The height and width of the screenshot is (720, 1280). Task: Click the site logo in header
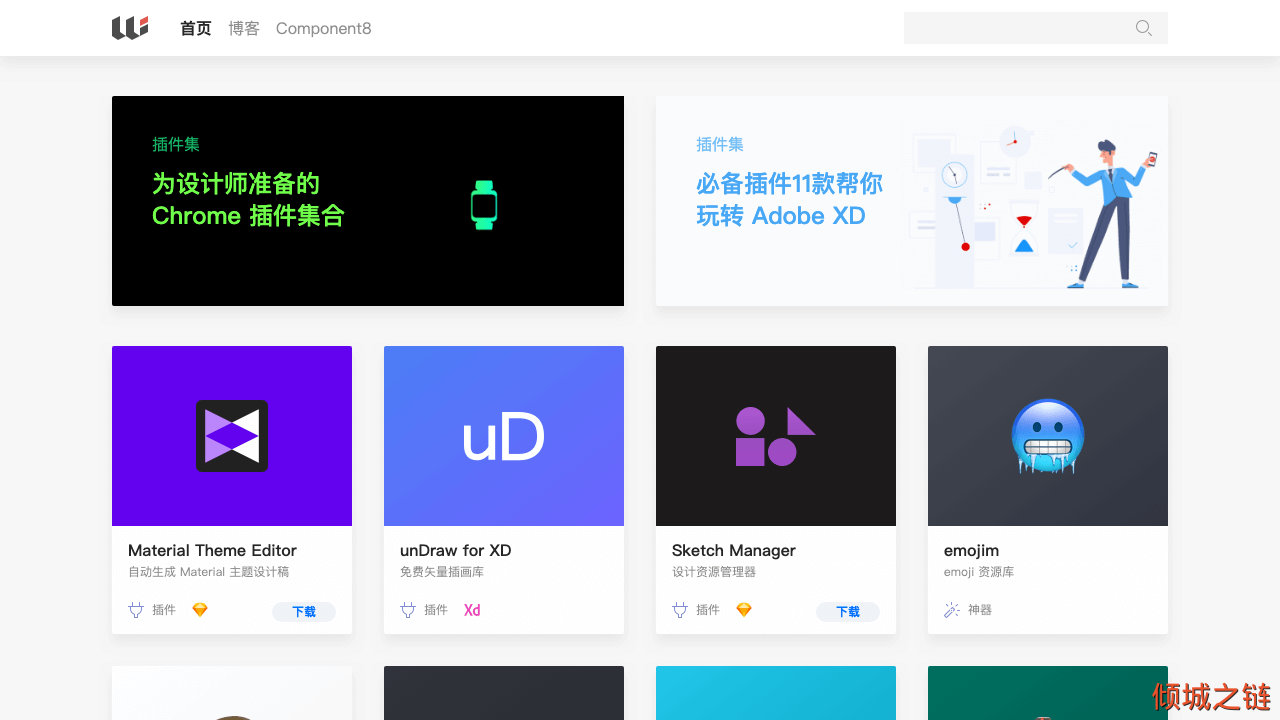point(130,28)
